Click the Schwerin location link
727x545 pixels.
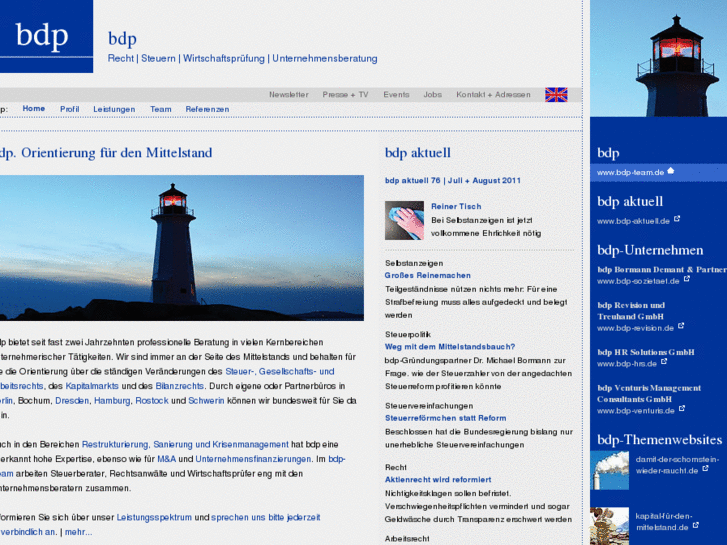tap(206, 400)
